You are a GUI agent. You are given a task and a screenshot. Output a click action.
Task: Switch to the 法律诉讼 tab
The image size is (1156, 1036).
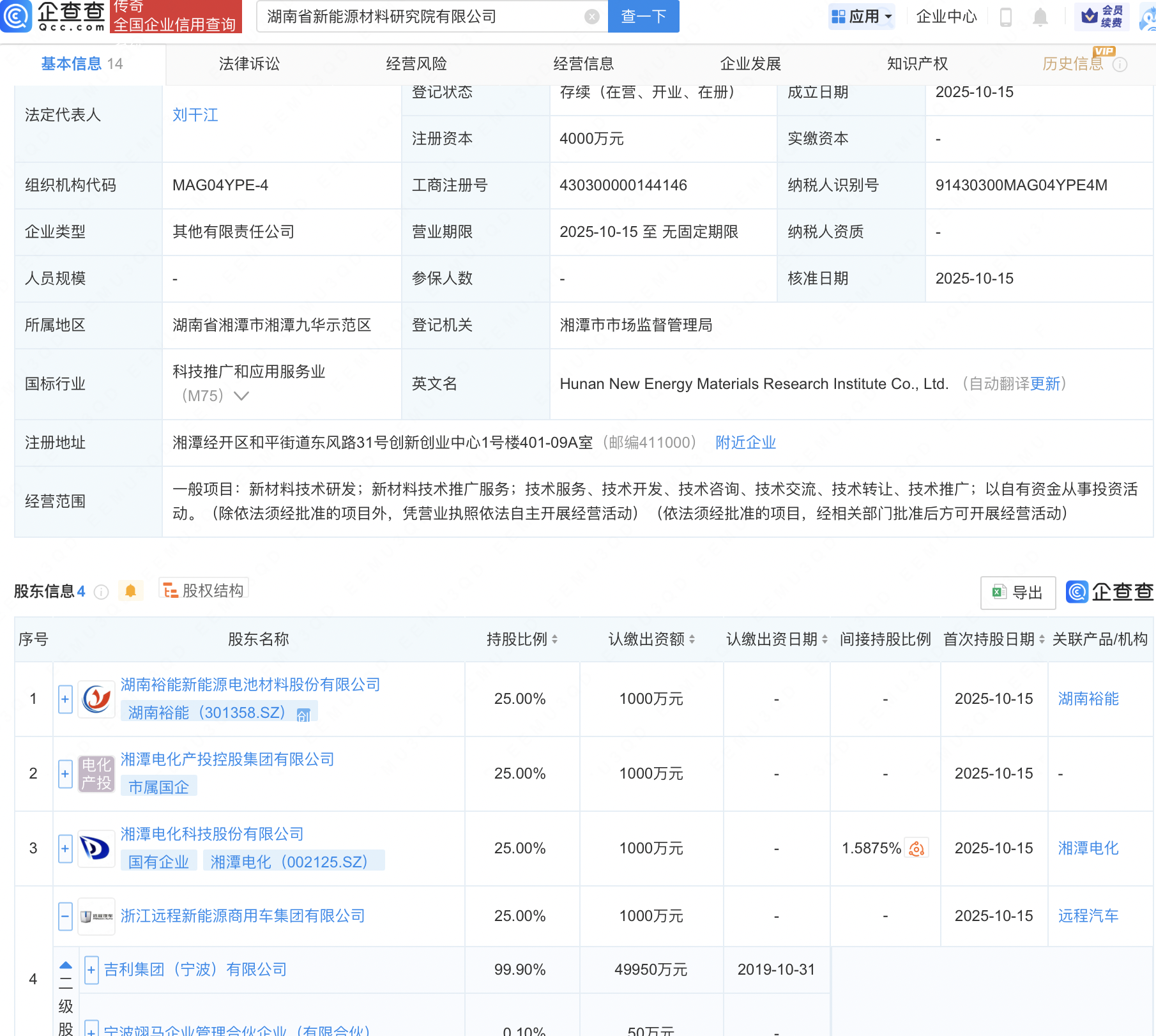(x=249, y=64)
